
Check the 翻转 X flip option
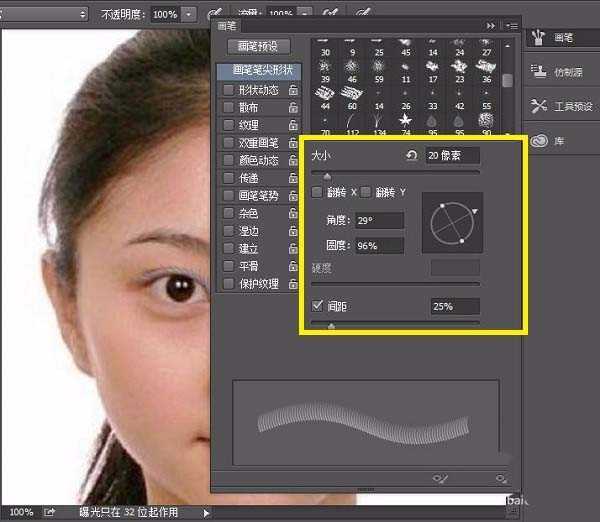point(317,191)
